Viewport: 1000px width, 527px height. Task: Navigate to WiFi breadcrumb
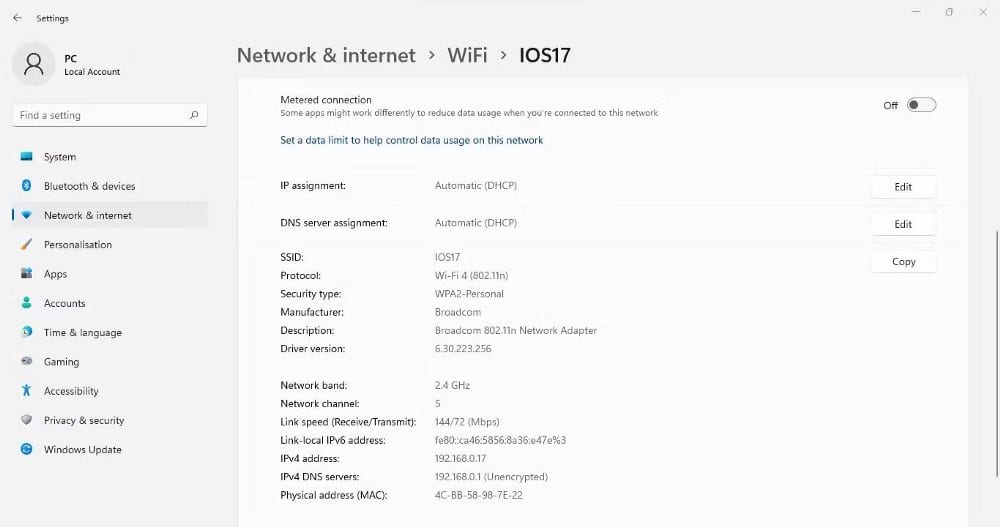pos(467,55)
